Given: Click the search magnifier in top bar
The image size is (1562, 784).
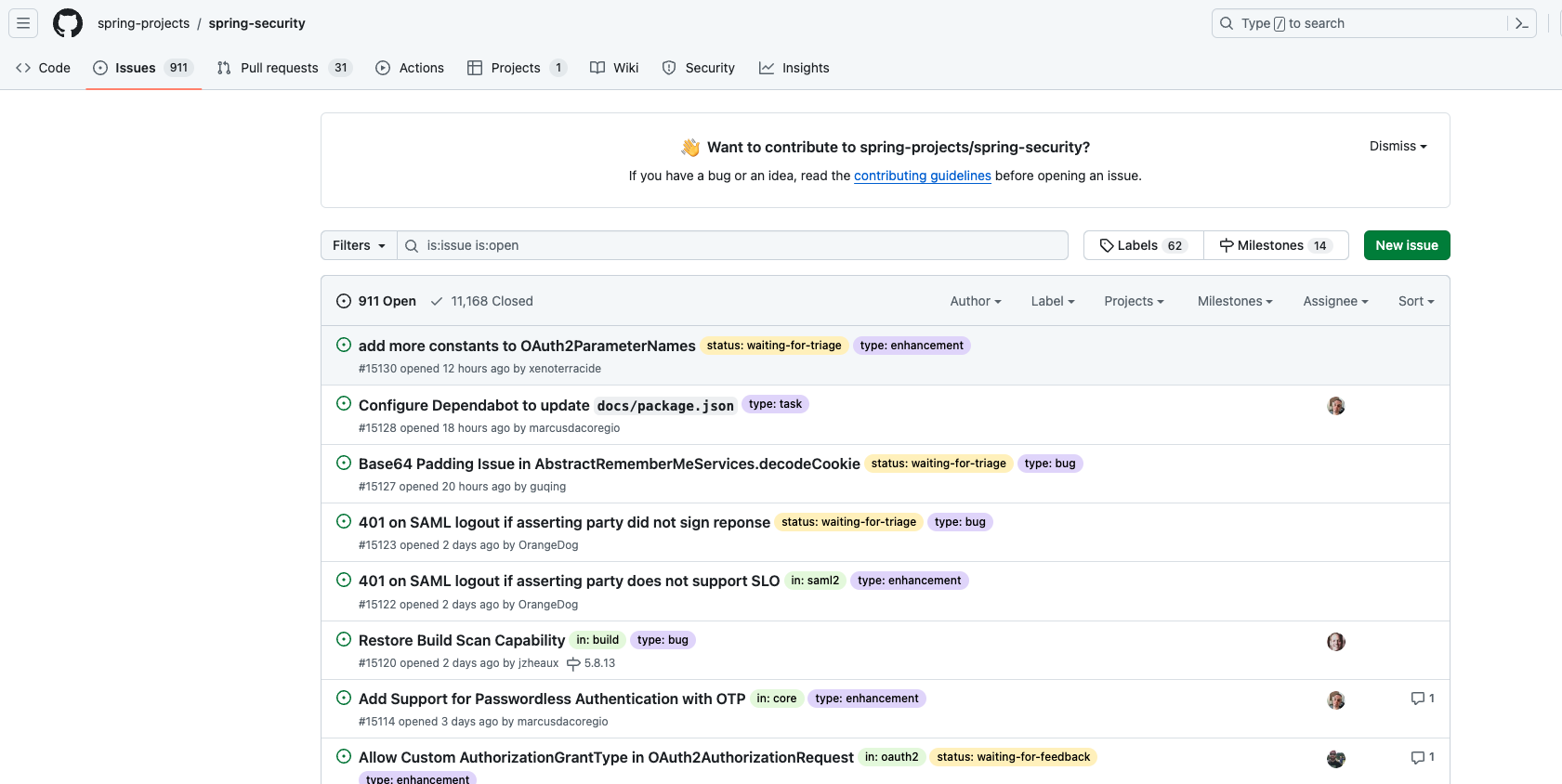Looking at the screenshot, I should tap(1227, 23).
